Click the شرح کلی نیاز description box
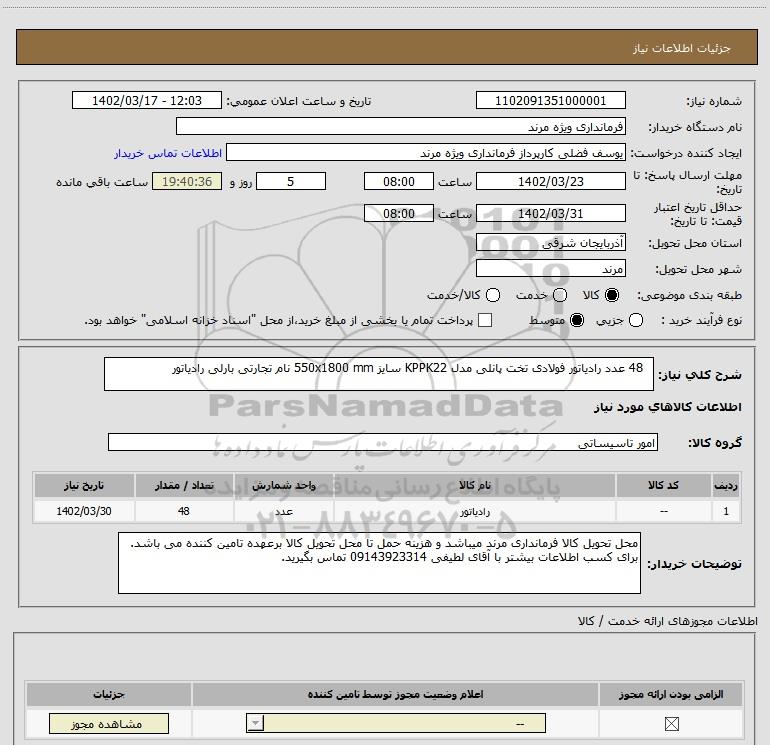This screenshot has height=745, width=770. click(379, 374)
